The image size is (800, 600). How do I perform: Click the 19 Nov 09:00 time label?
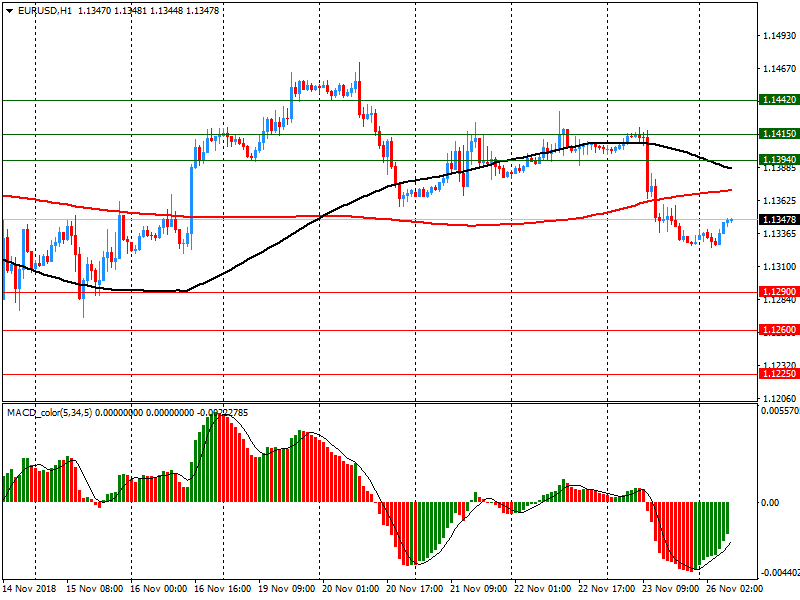click(x=288, y=589)
